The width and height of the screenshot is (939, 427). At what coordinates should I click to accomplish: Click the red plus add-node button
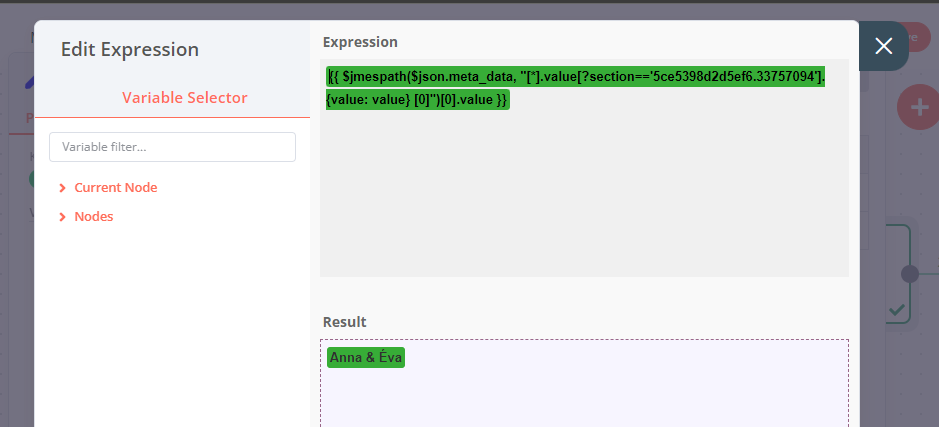click(919, 107)
